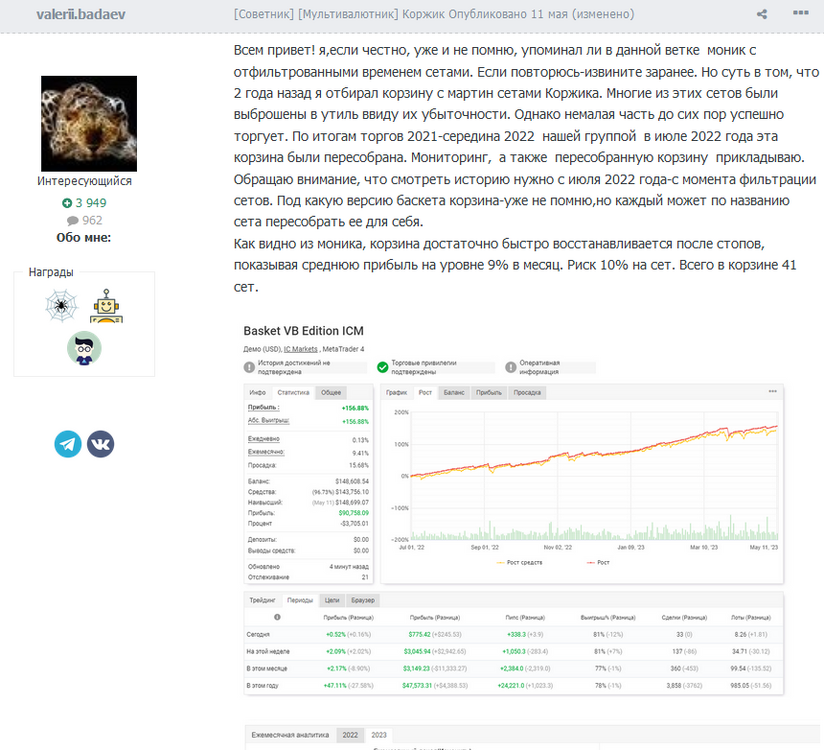
Task: Toggle the red Рост legend entry
Action: [598, 562]
